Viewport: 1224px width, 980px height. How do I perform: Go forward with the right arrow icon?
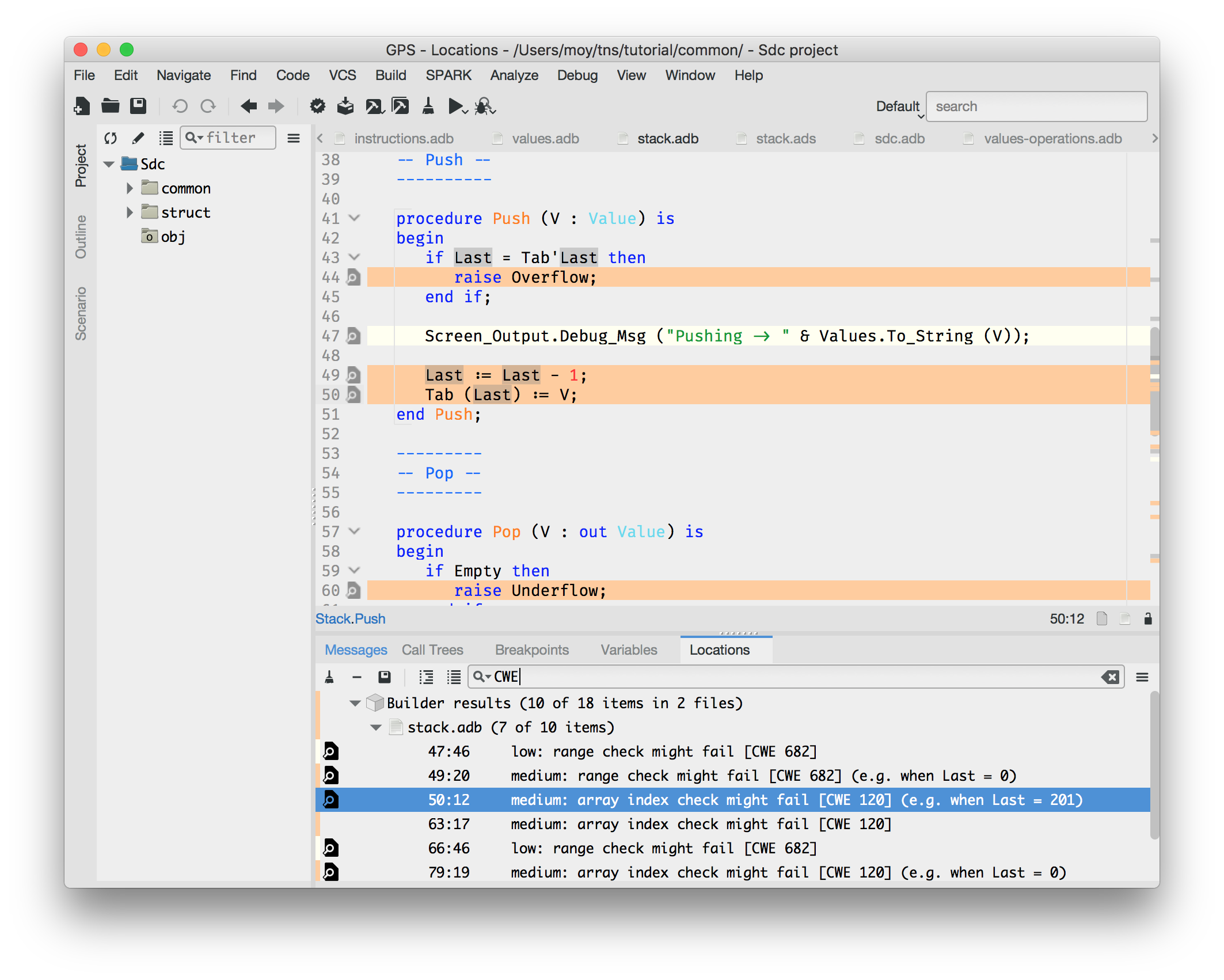tap(276, 106)
